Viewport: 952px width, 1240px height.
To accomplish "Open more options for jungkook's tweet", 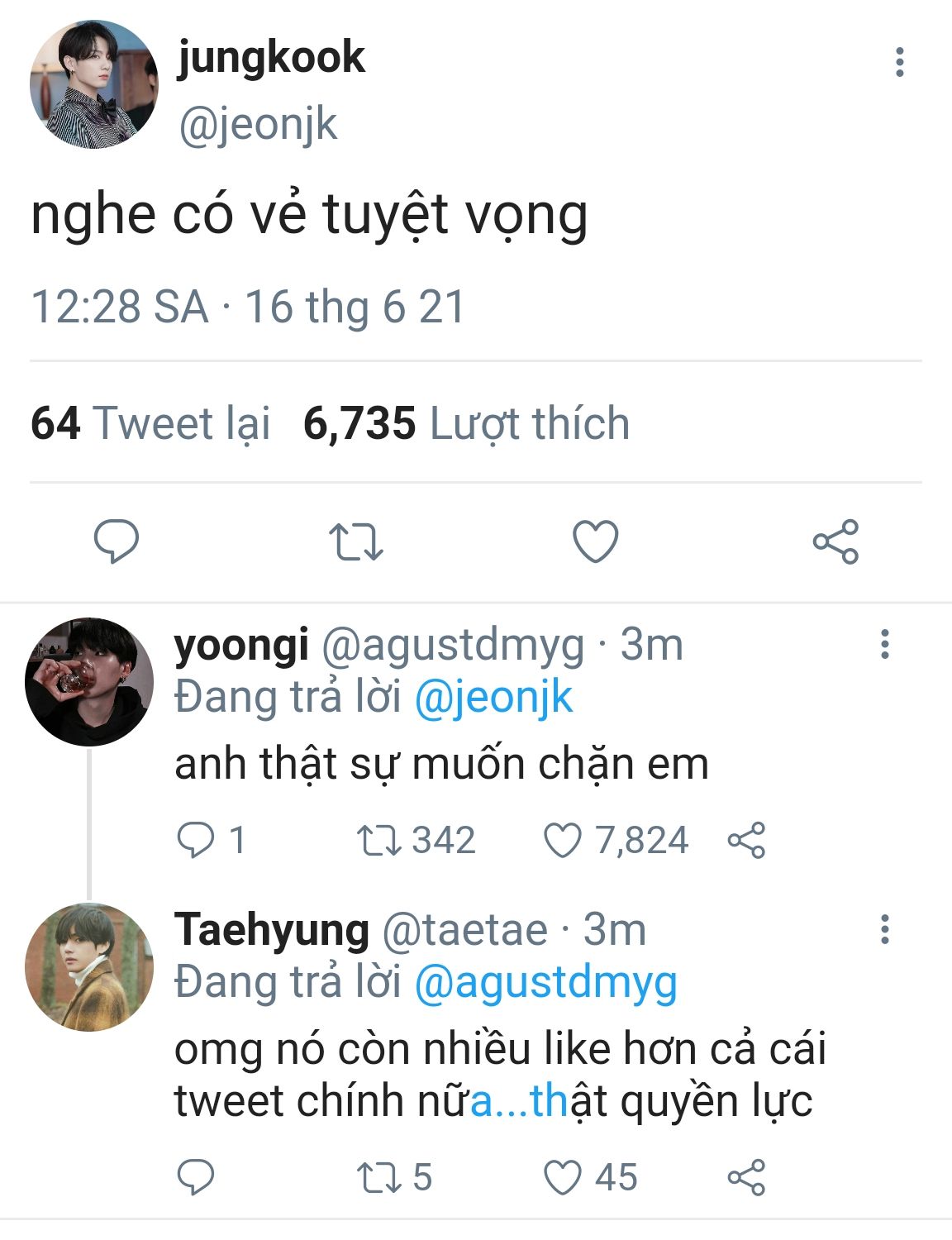I will 899,63.
